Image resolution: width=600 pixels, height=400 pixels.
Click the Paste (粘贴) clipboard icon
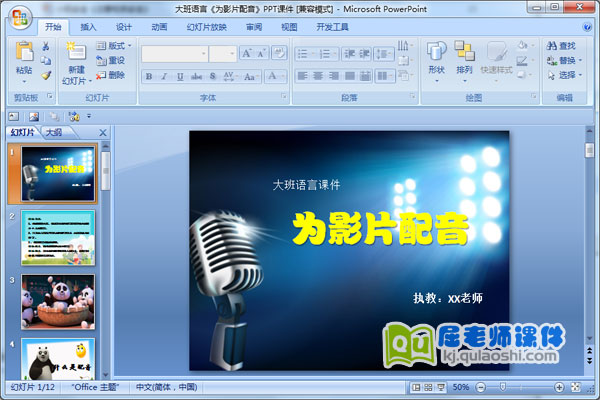point(24,51)
